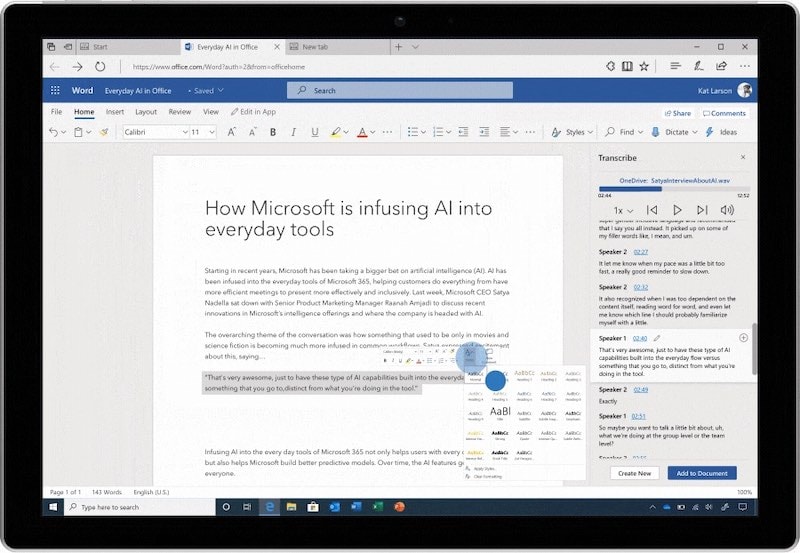Skip back in the audio recording
Image resolution: width=800 pixels, height=553 pixels.
(652, 210)
